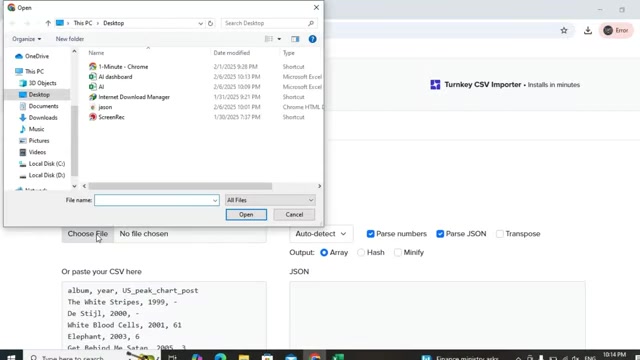
Task: Select the 1-Minute - Chrome shortcut file
Action: click(123, 67)
